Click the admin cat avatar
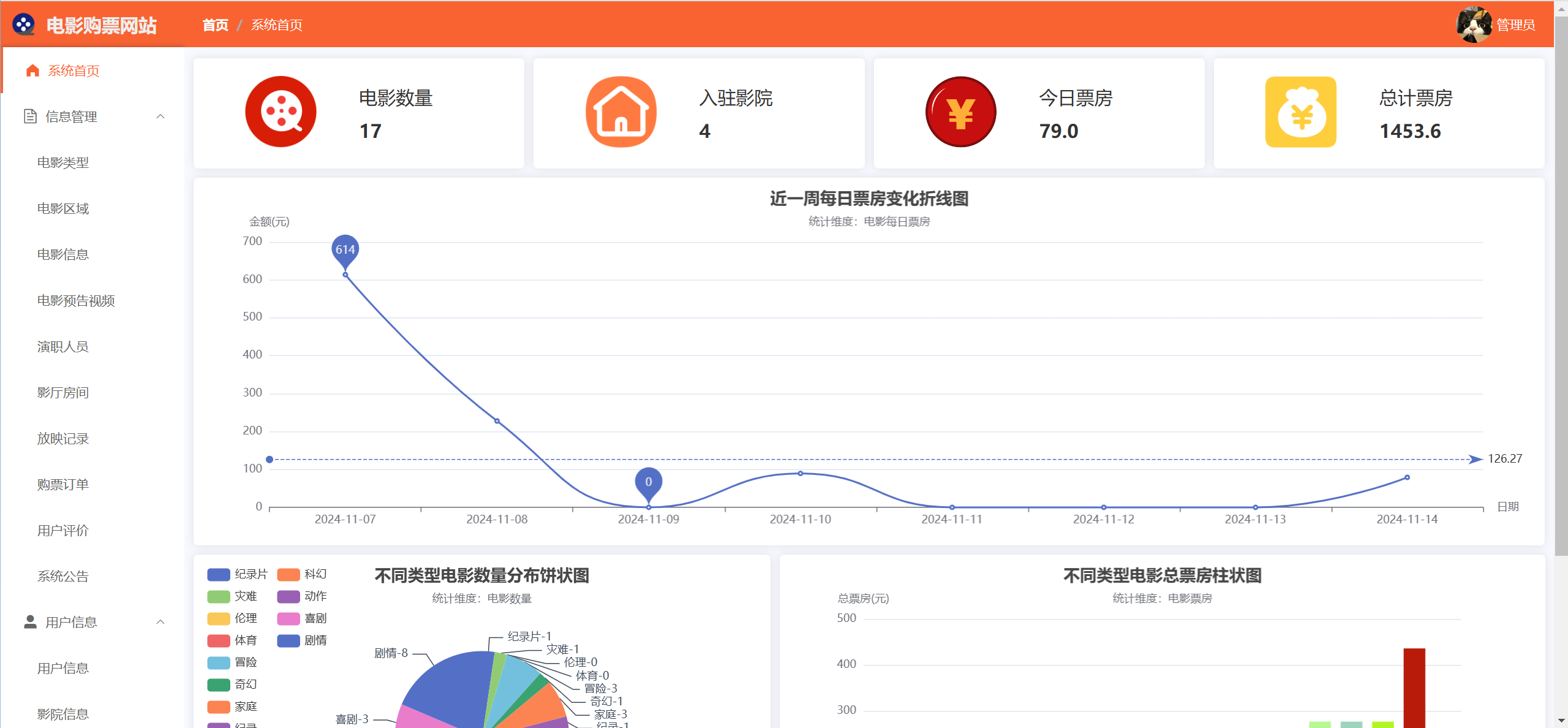 point(1473,25)
